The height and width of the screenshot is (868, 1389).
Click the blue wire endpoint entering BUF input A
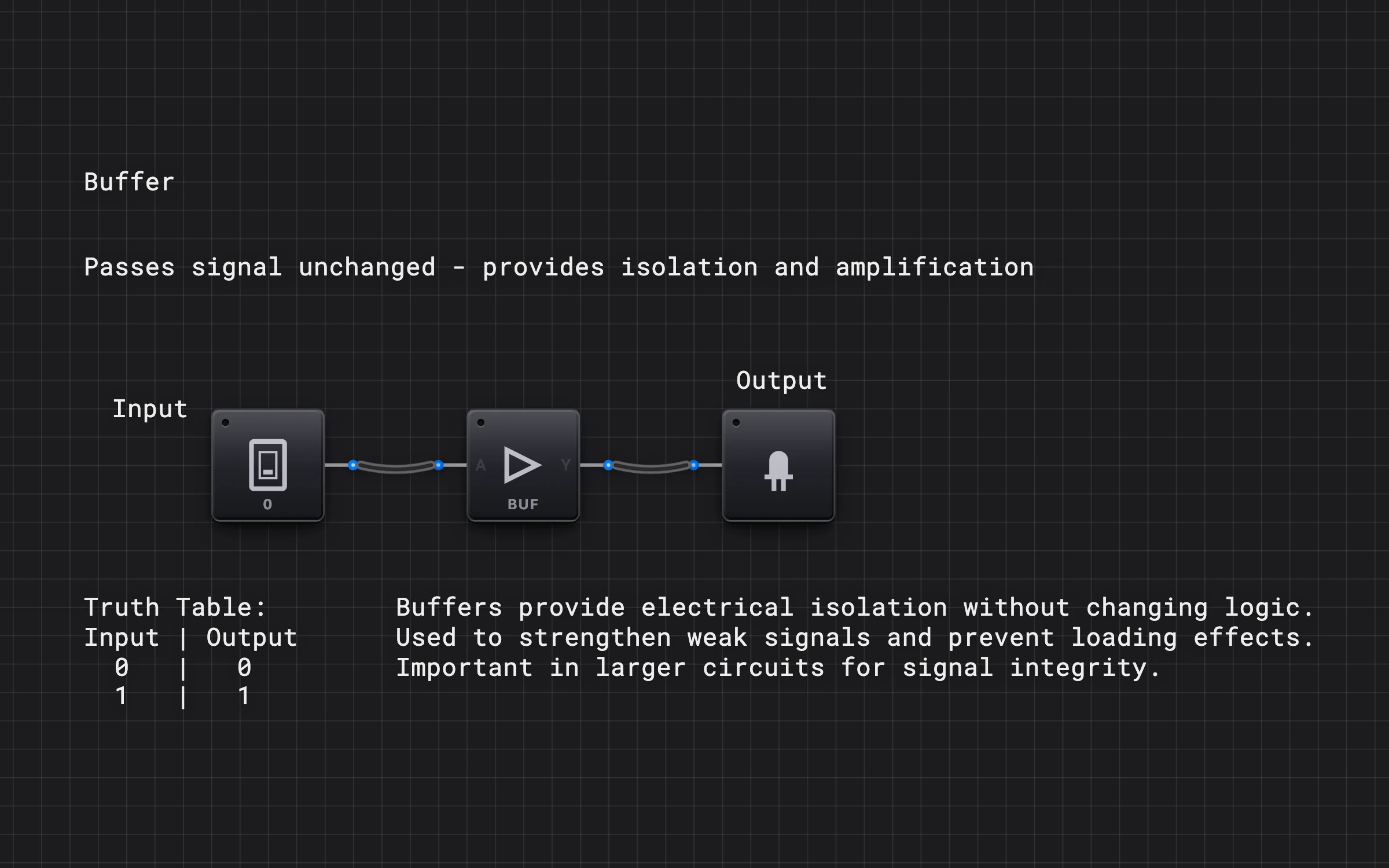click(439, 465)
